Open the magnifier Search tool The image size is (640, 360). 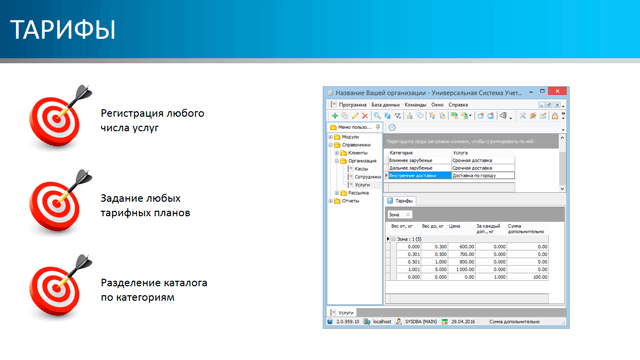(378, 116)
